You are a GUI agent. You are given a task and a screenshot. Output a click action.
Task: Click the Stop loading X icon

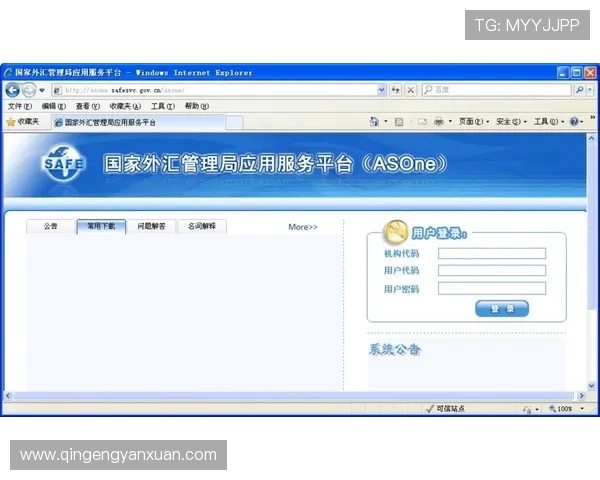click(411, 90)
